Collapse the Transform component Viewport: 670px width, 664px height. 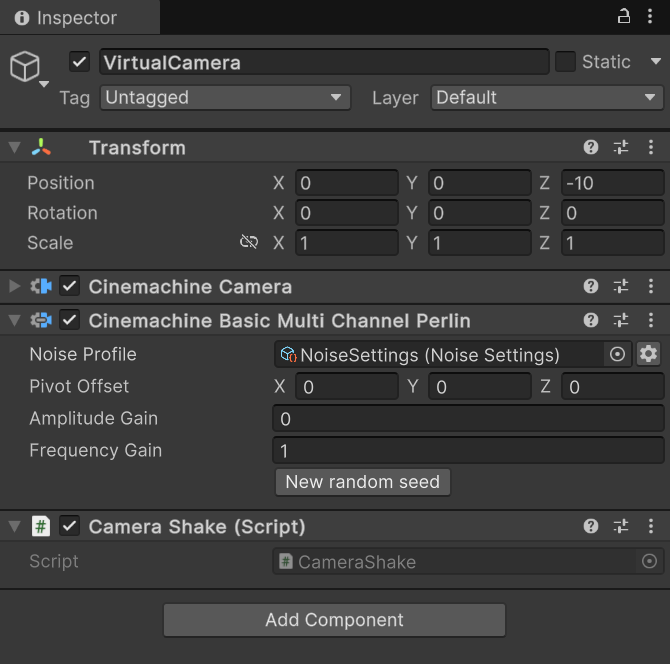[x=15, y=147]
